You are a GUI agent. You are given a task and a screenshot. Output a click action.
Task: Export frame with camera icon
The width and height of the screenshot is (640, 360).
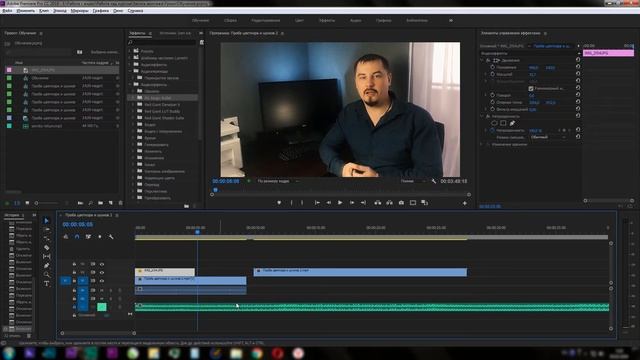tap(401, 202)
